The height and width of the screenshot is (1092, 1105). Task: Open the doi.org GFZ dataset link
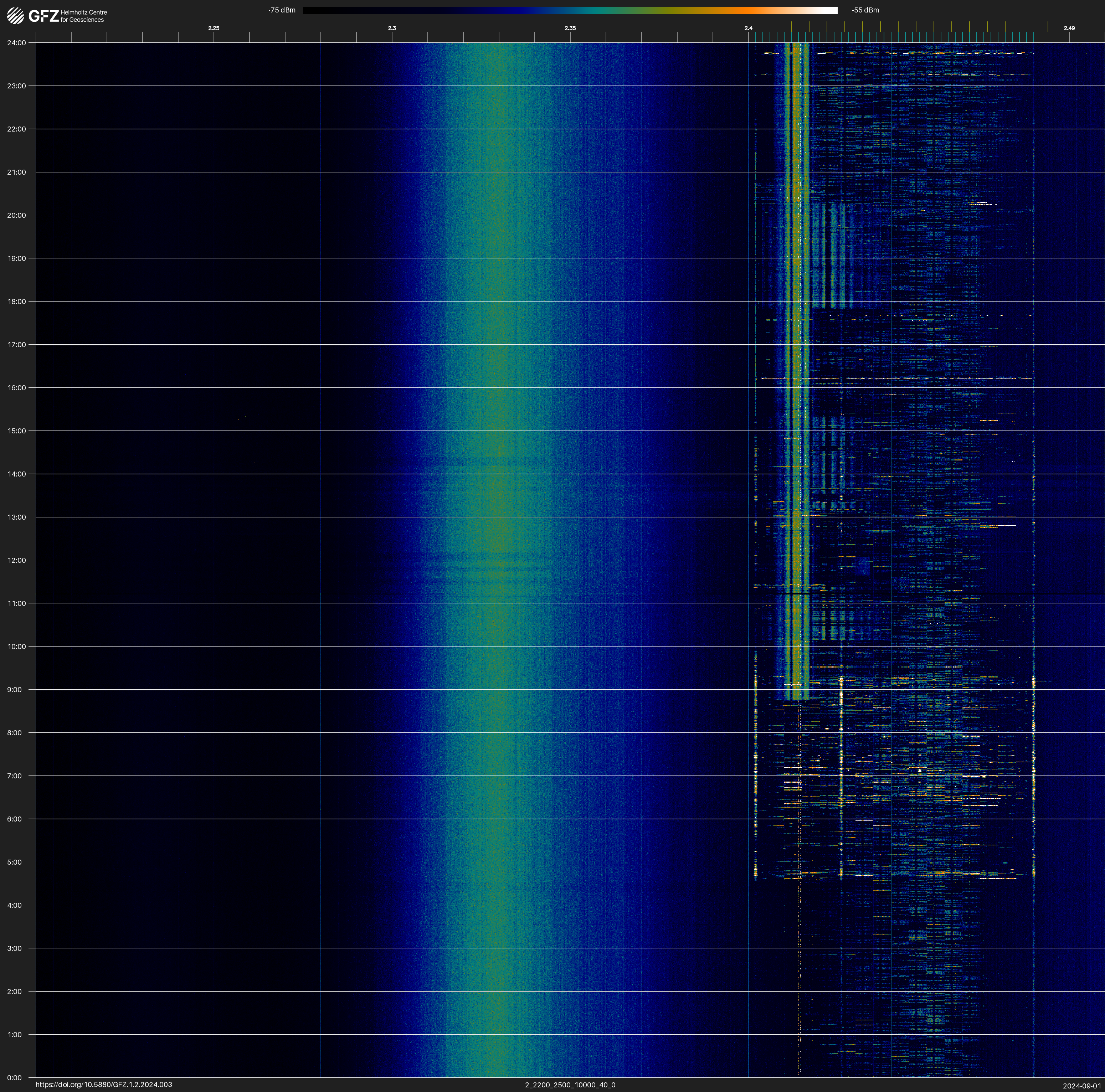[x=103, y=1085]
